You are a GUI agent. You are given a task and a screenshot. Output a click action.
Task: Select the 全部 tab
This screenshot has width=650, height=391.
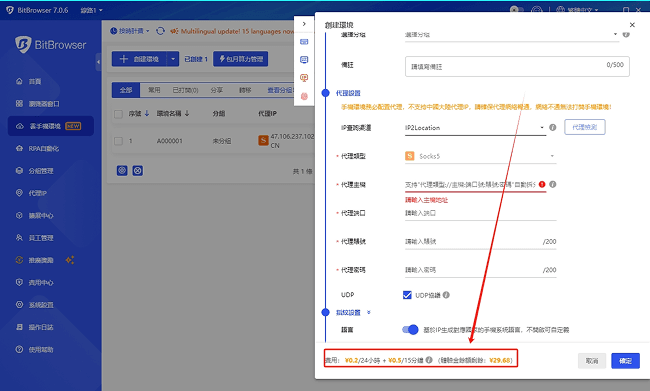(x=126, y=90)
